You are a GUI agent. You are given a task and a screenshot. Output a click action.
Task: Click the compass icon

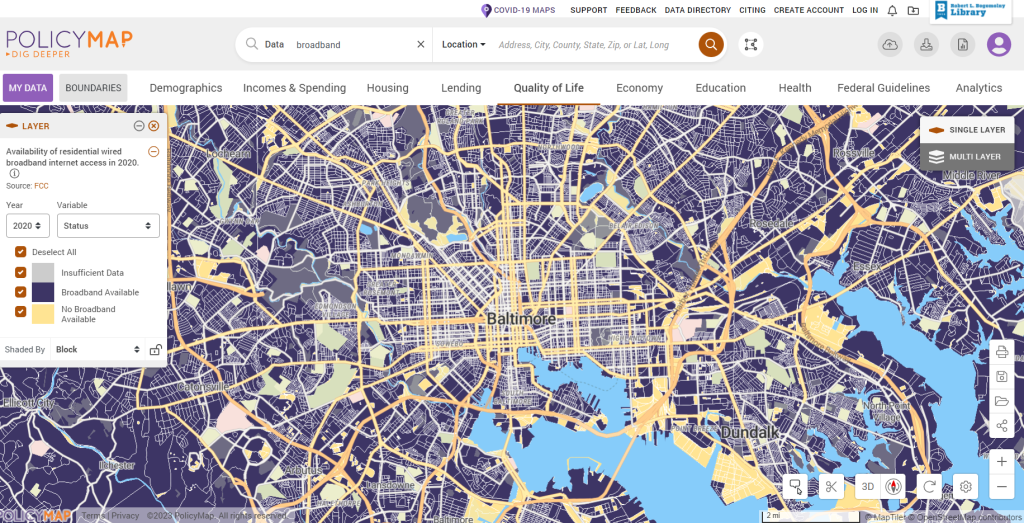click(x=893, y=486)
